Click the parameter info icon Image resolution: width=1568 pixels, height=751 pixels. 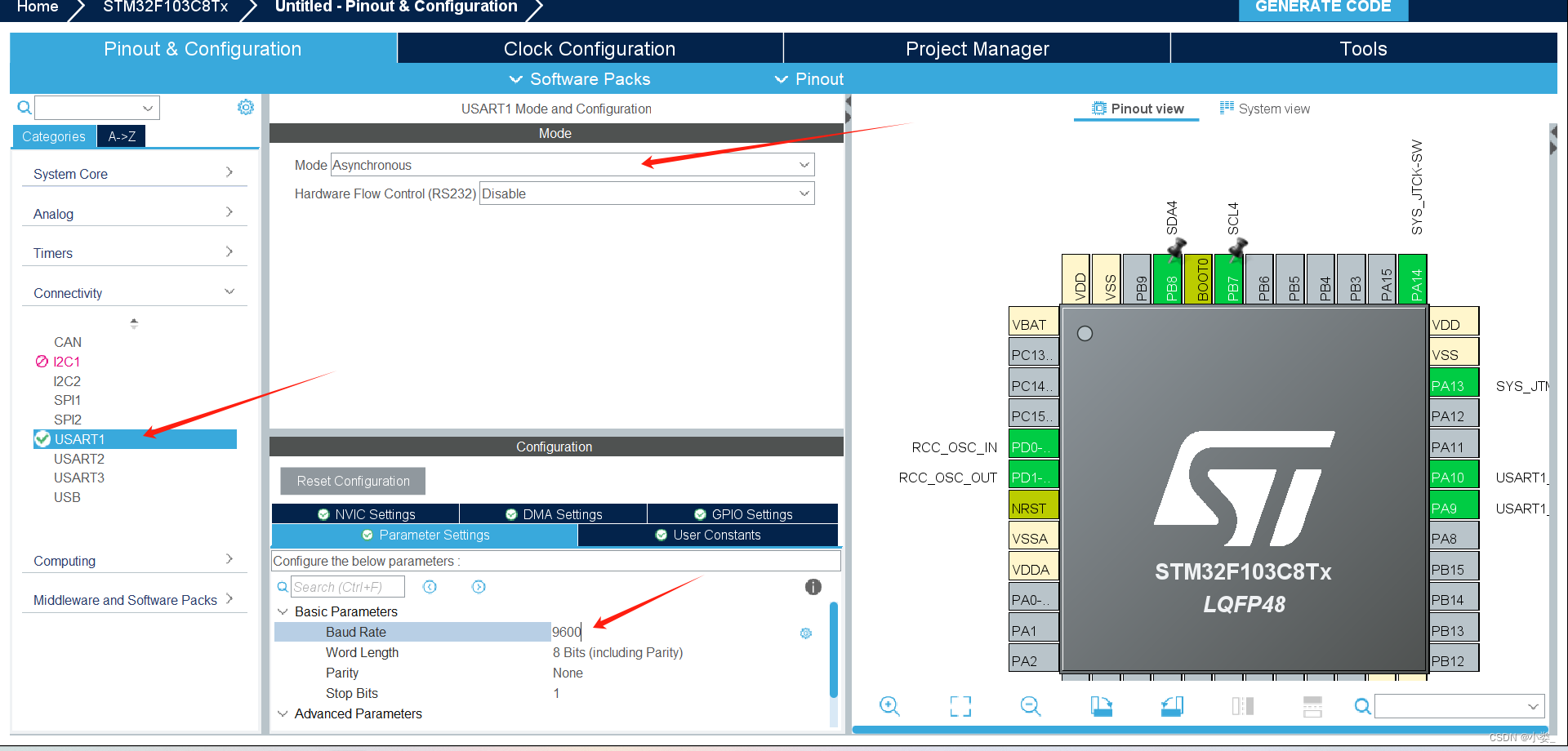click(813, 587)
